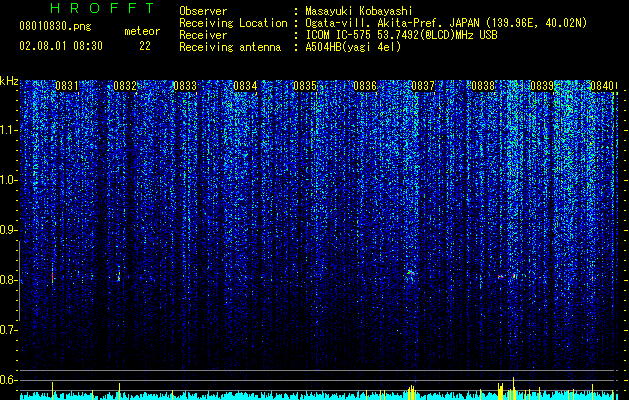Image resolution: width=629 pixels, height=400 pixels.
Task: Click the 0.7 kHz axis label
Action: 8,330
